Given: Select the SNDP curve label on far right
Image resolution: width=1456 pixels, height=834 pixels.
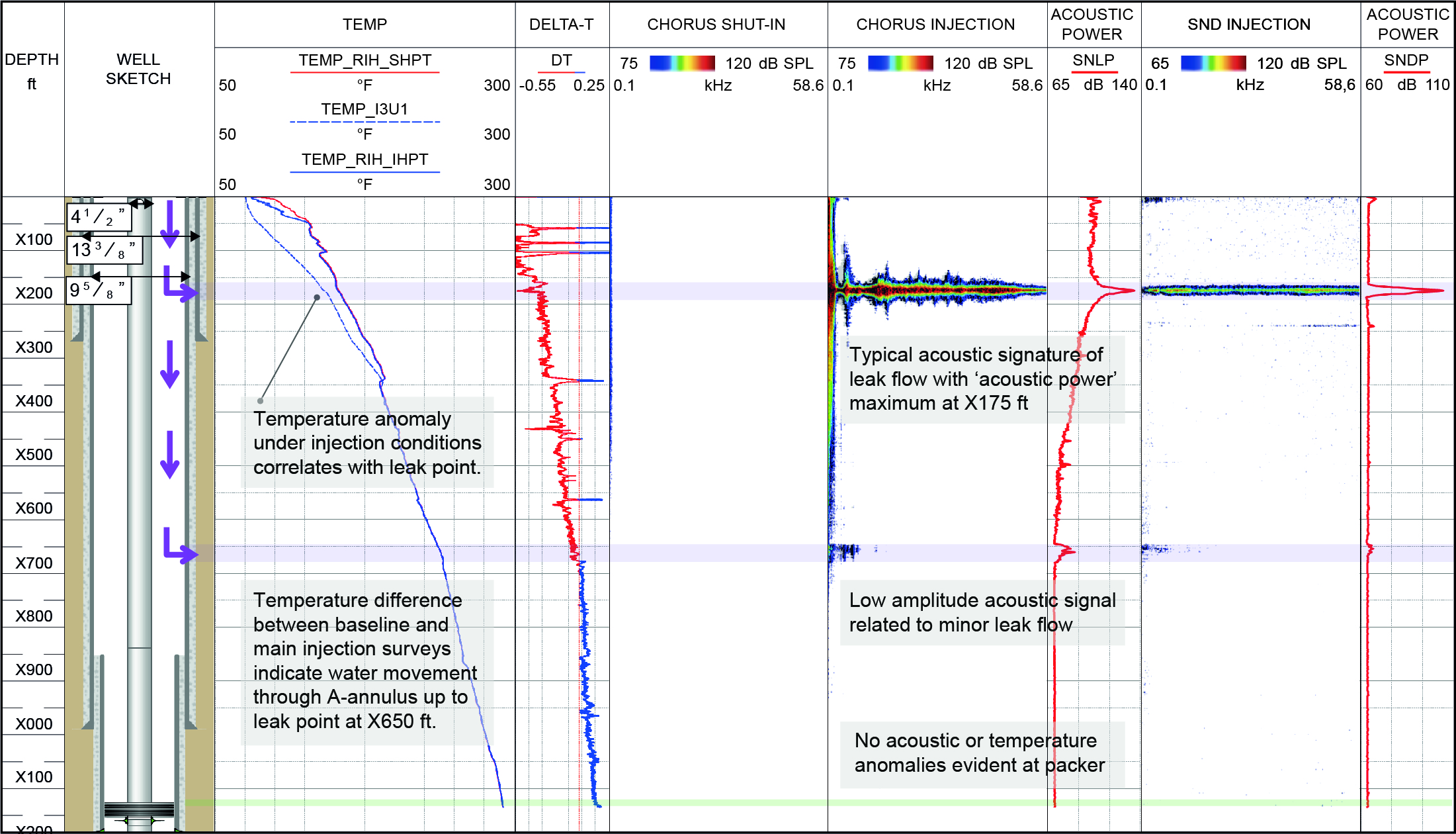Looking at the screenshot, I should tap(1406, 60).
